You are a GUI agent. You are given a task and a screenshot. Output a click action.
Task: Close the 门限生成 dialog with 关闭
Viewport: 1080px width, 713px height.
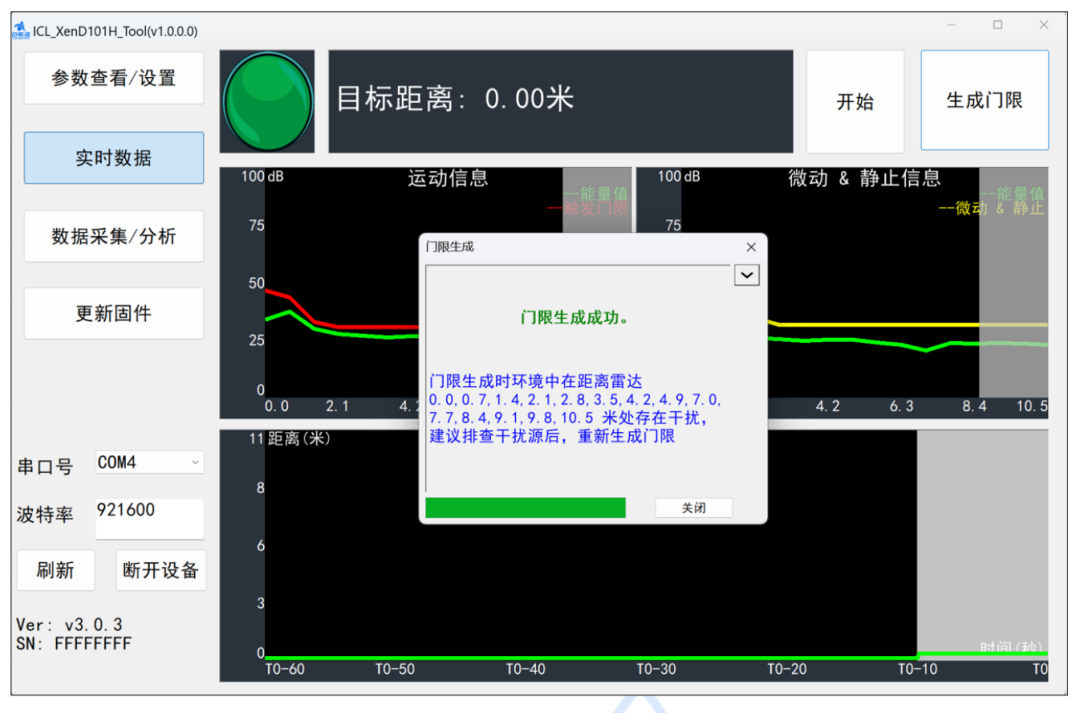693,507
